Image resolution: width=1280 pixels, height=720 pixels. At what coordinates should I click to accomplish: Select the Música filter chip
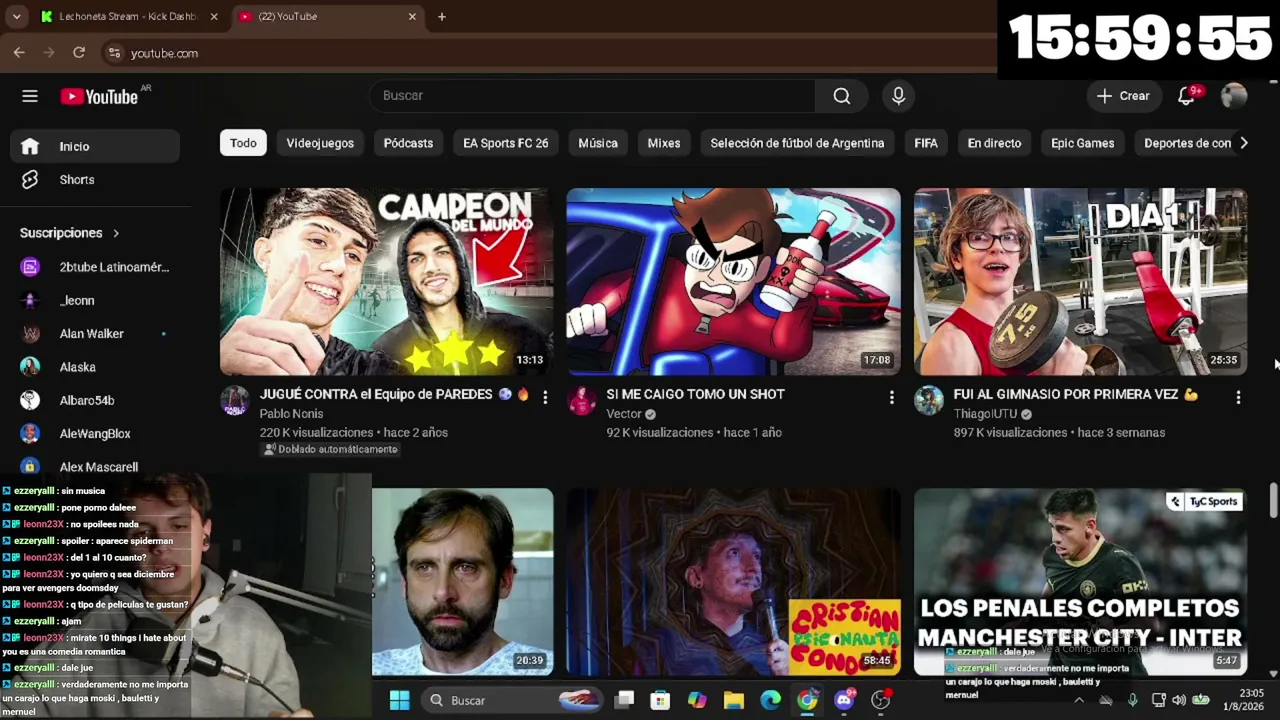point(598,143)
